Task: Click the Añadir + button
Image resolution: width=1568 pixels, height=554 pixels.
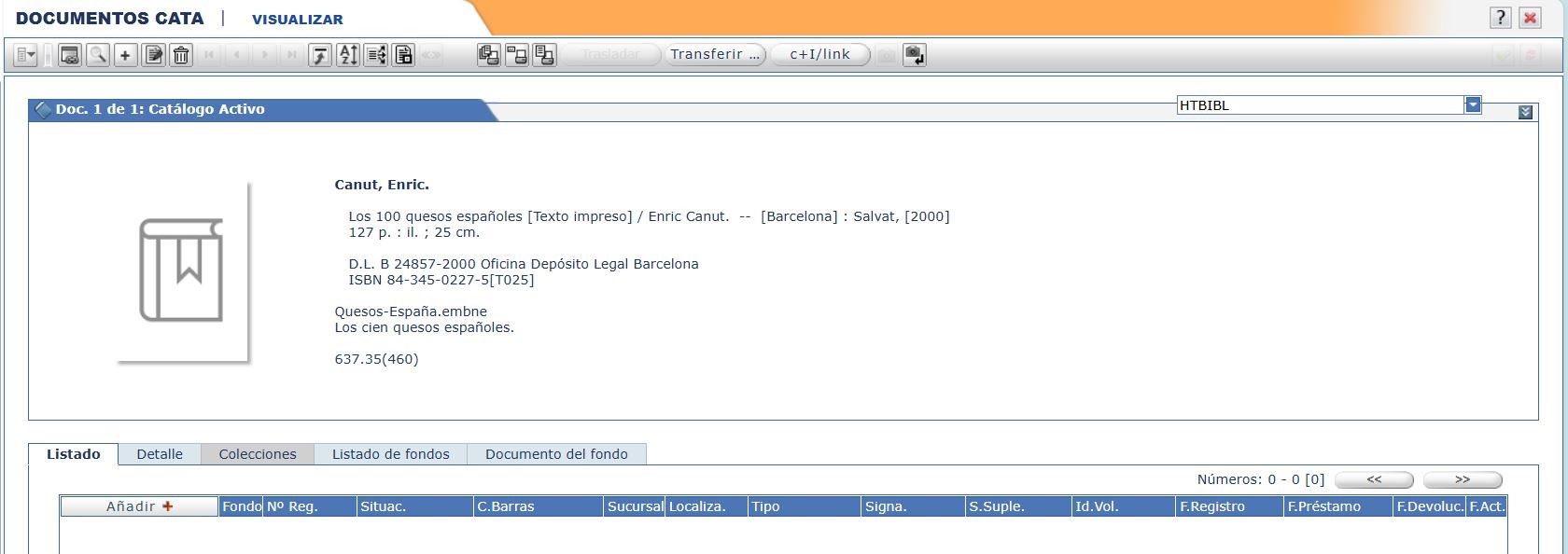Action: (x=140, y=506)
